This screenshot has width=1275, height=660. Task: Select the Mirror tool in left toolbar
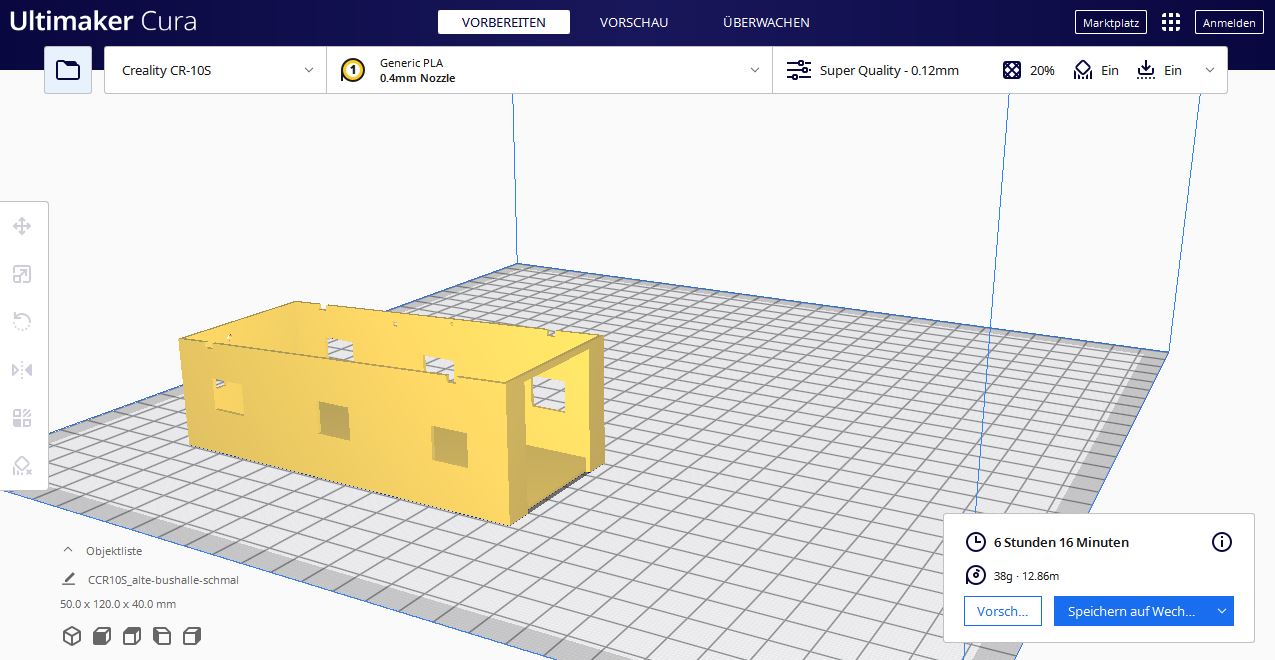click(x=22, y=370)
